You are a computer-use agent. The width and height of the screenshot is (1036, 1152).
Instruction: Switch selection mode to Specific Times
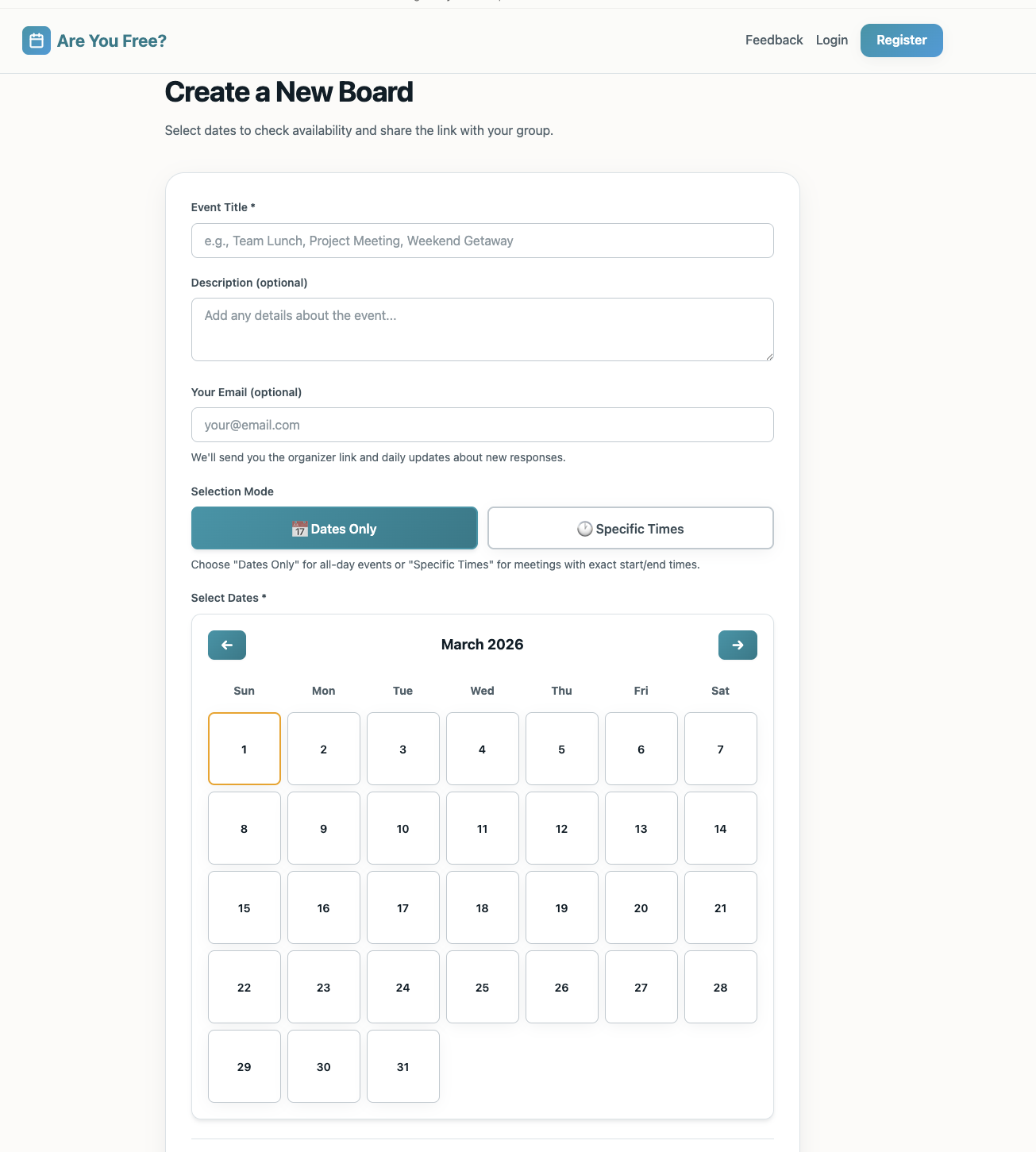tap(630, 528)
